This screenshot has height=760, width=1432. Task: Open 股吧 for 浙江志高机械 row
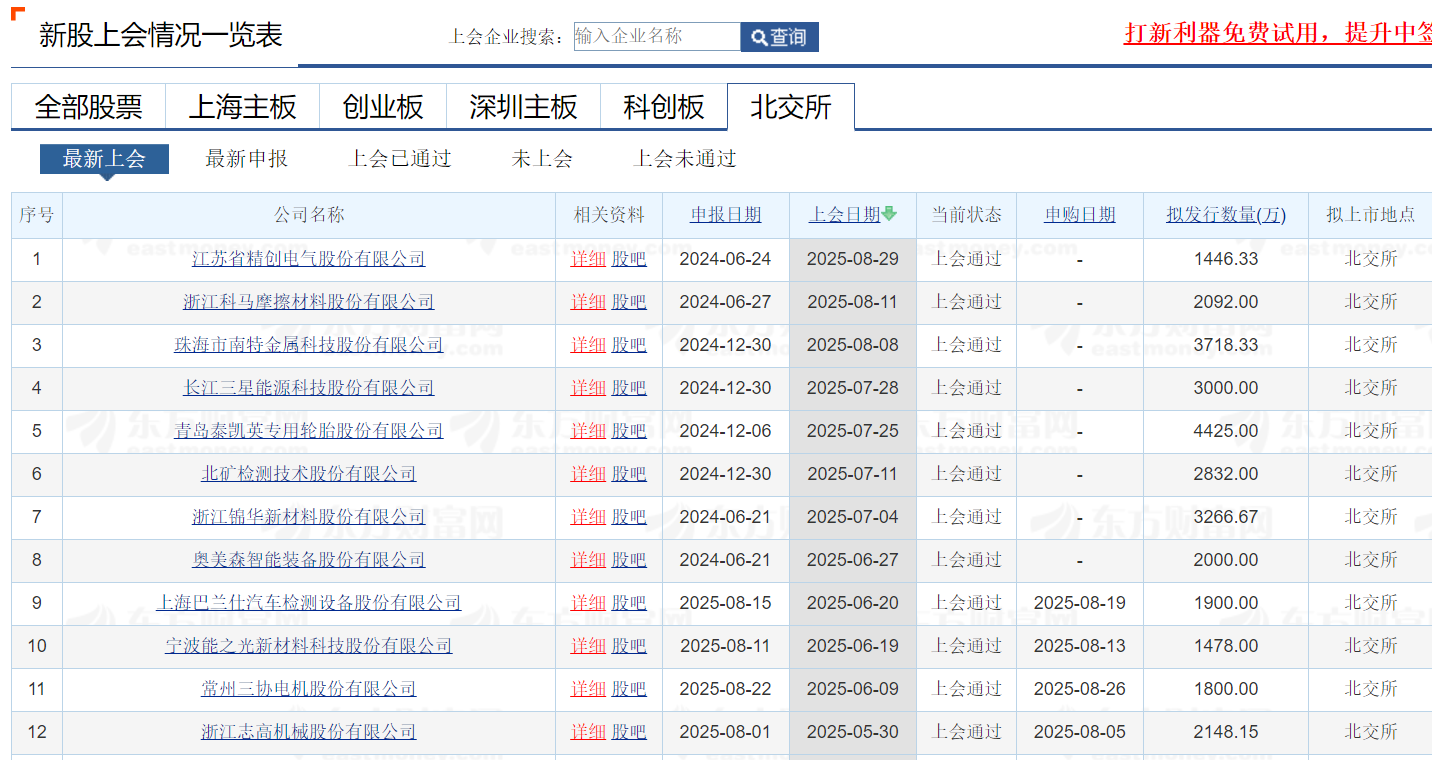pyautogui.click(x=629, y=732)
